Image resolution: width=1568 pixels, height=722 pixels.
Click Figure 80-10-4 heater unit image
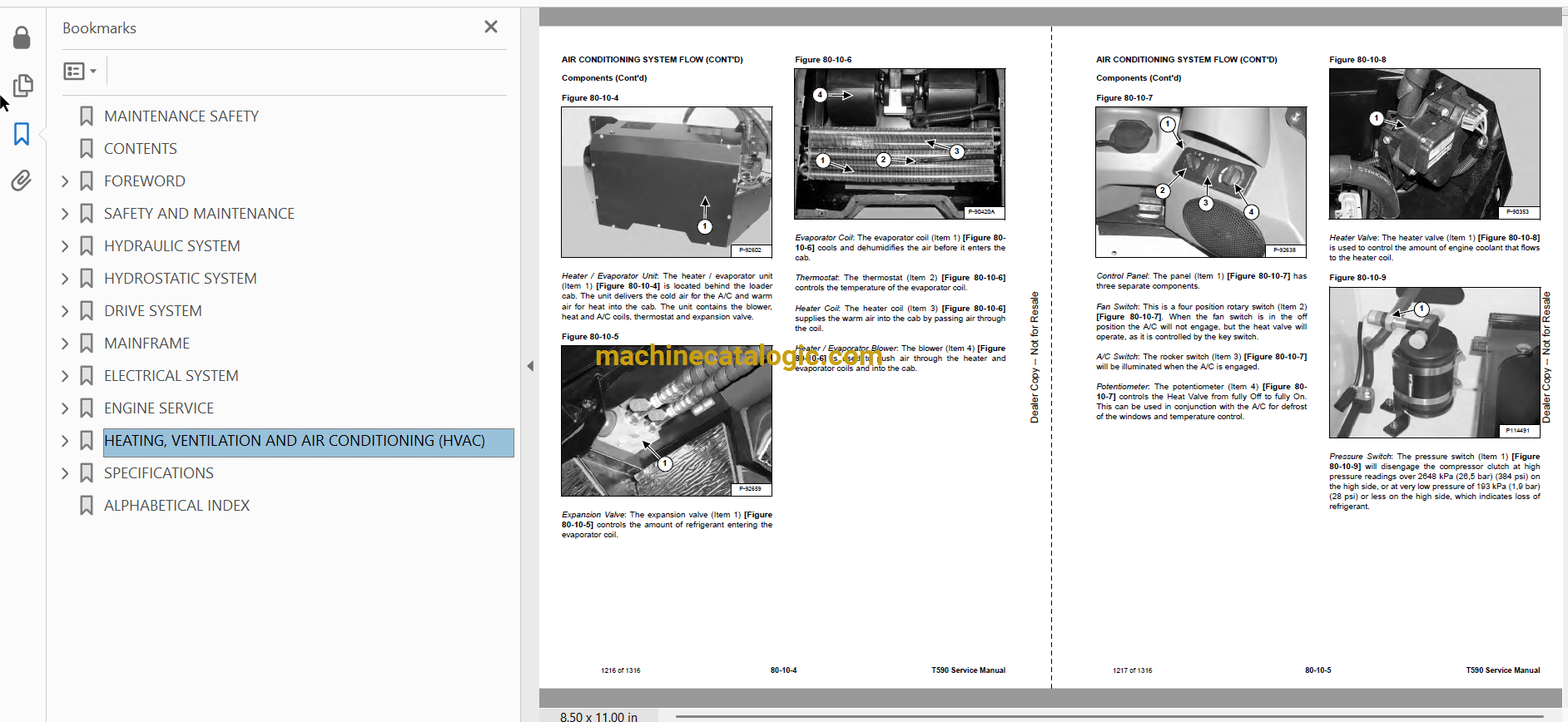(x=667, y=181)
